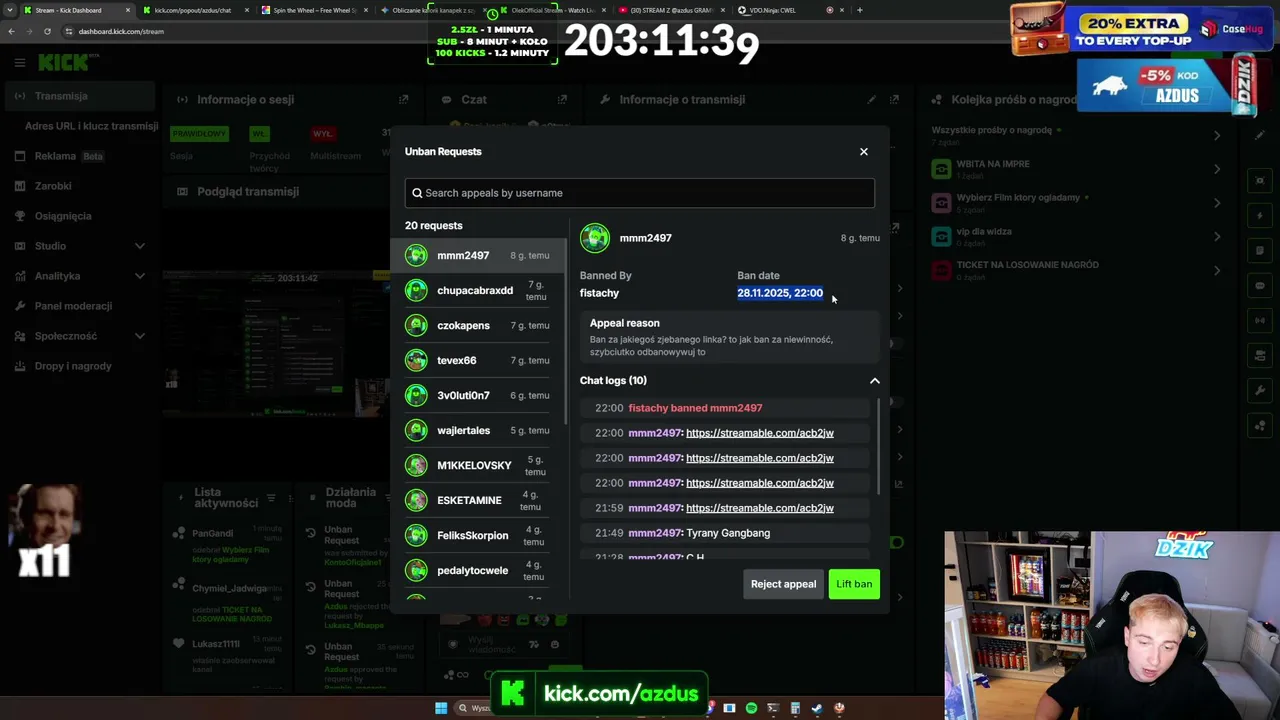Collapse the Chat logs (10) section
Viewport: 1280px width, 720px height.
pos(875,381)
